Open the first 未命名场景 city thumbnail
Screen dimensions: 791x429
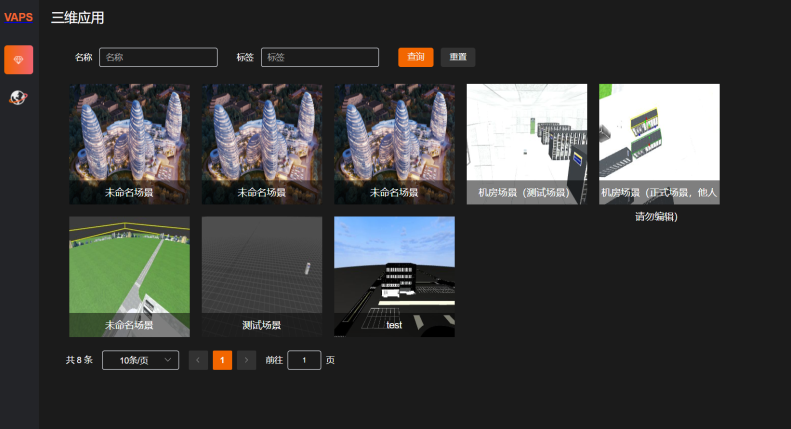pos(129,143)
